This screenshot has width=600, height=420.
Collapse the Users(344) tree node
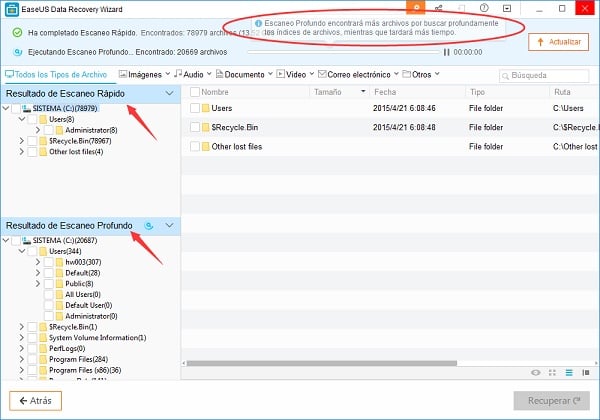point(22,251)
